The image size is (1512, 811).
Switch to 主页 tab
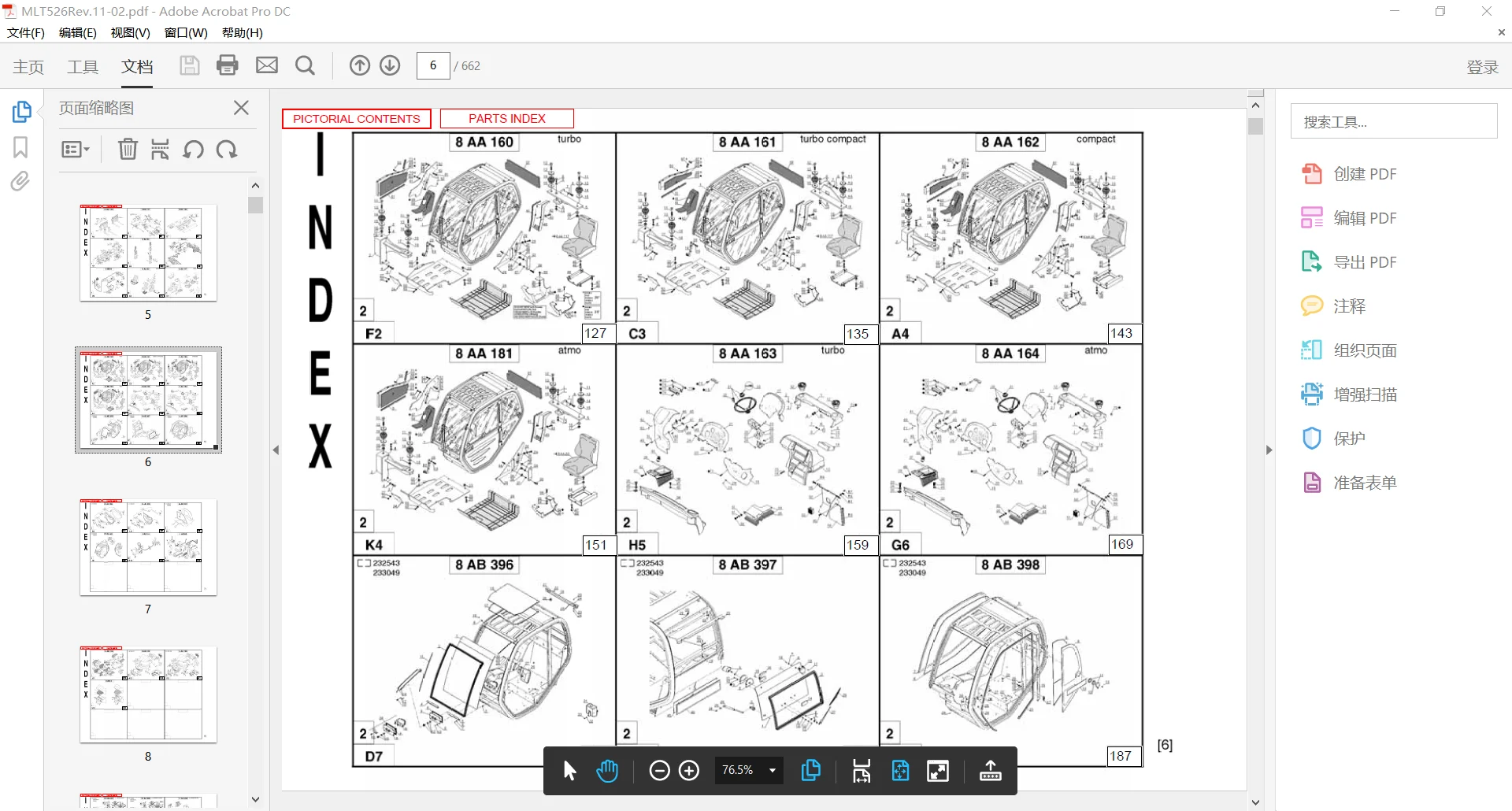coord(28,67)
